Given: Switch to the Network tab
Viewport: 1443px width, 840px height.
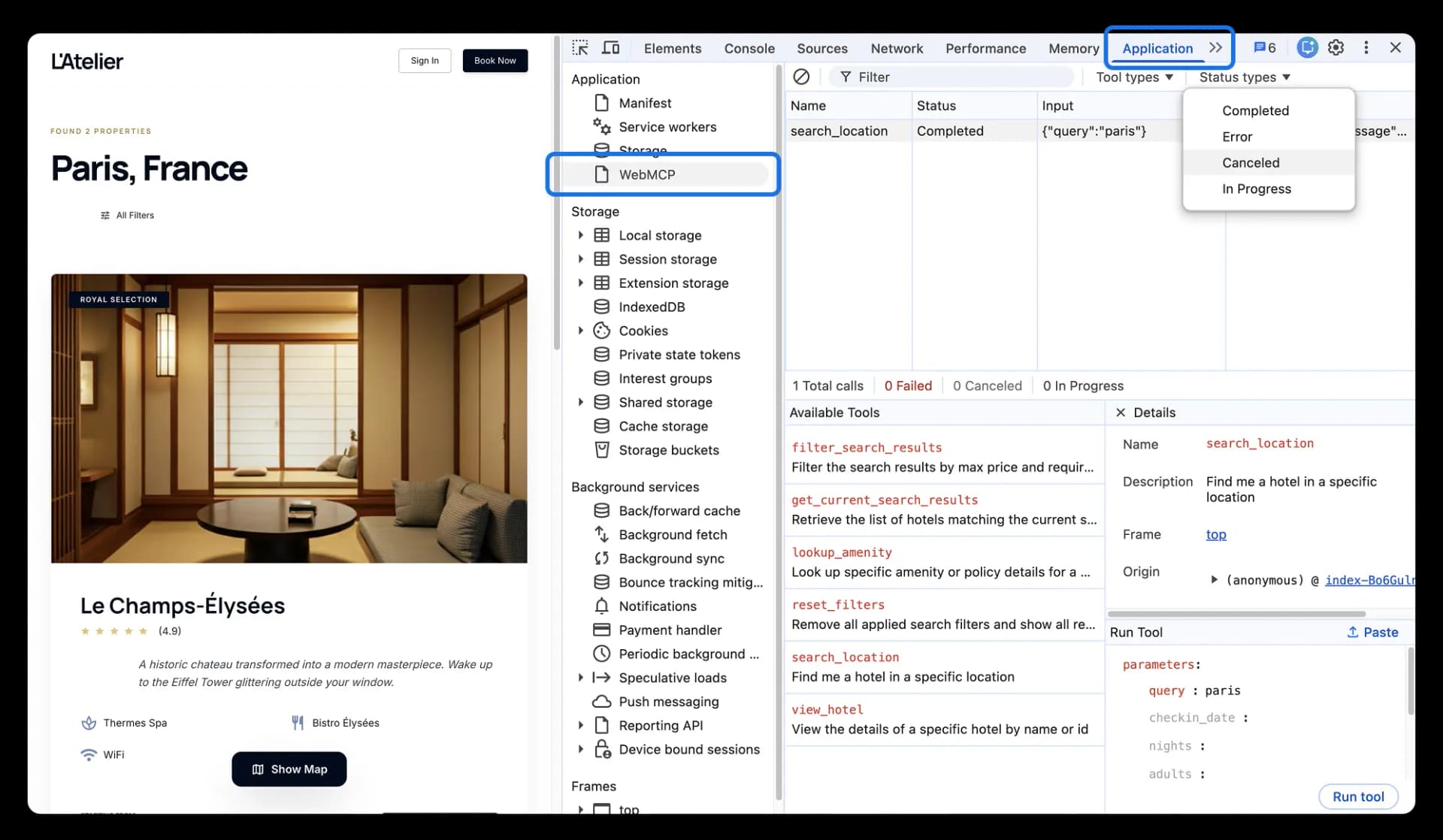Looking at the screenshot, I should click(897, 48).
